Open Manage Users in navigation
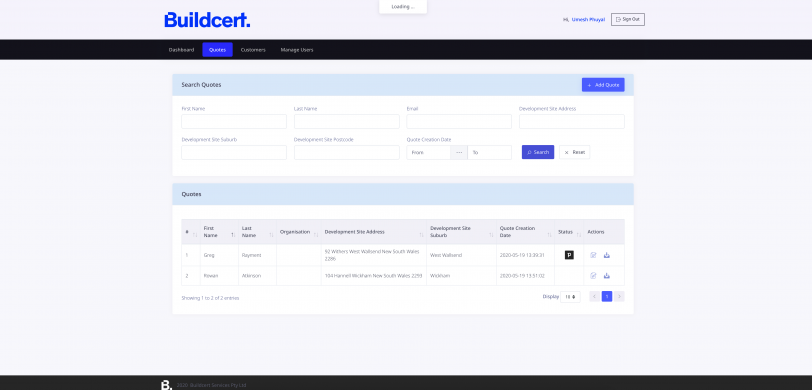 (x=297, y=50)
